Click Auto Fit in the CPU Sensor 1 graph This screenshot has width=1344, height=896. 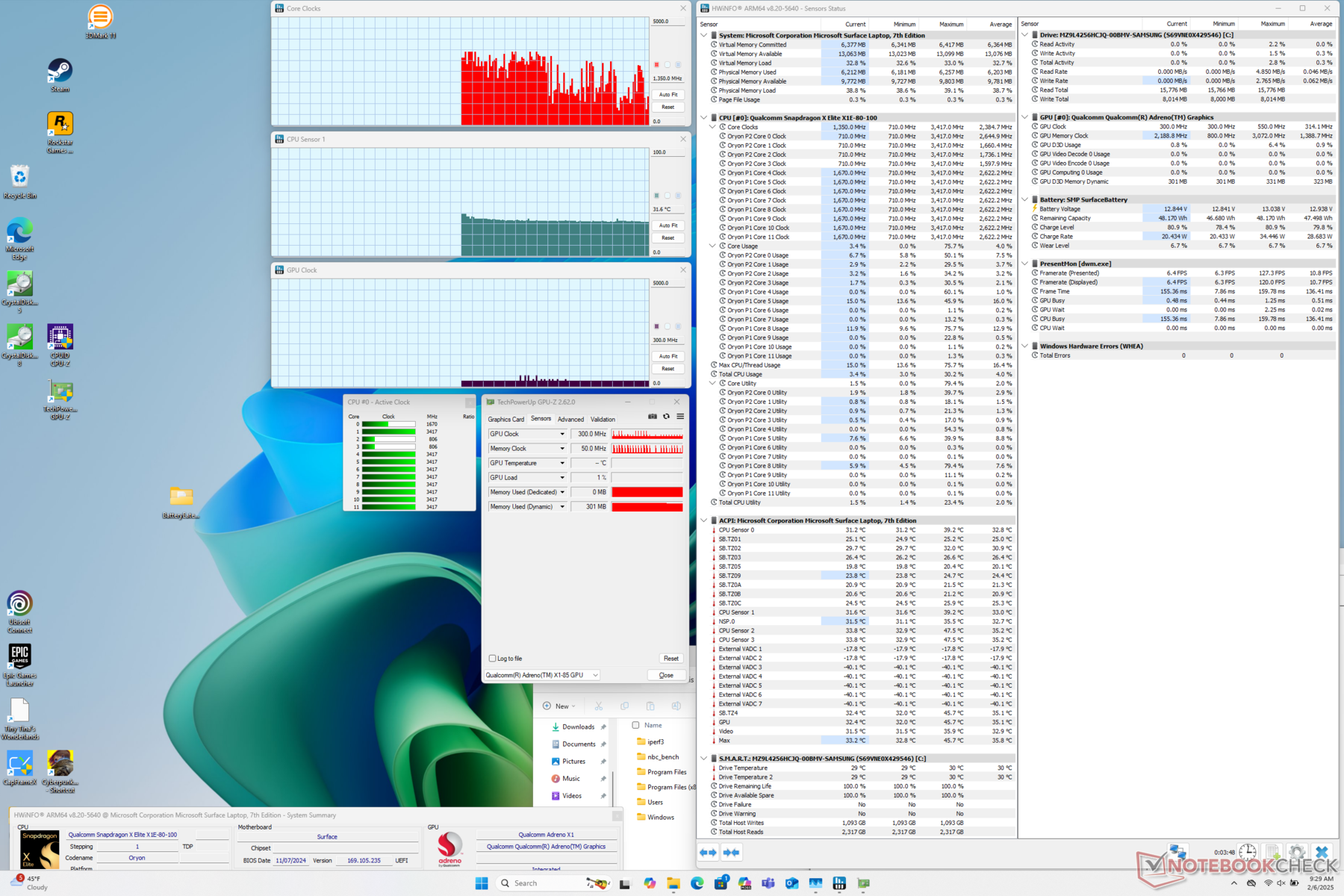tap(668, 225)
